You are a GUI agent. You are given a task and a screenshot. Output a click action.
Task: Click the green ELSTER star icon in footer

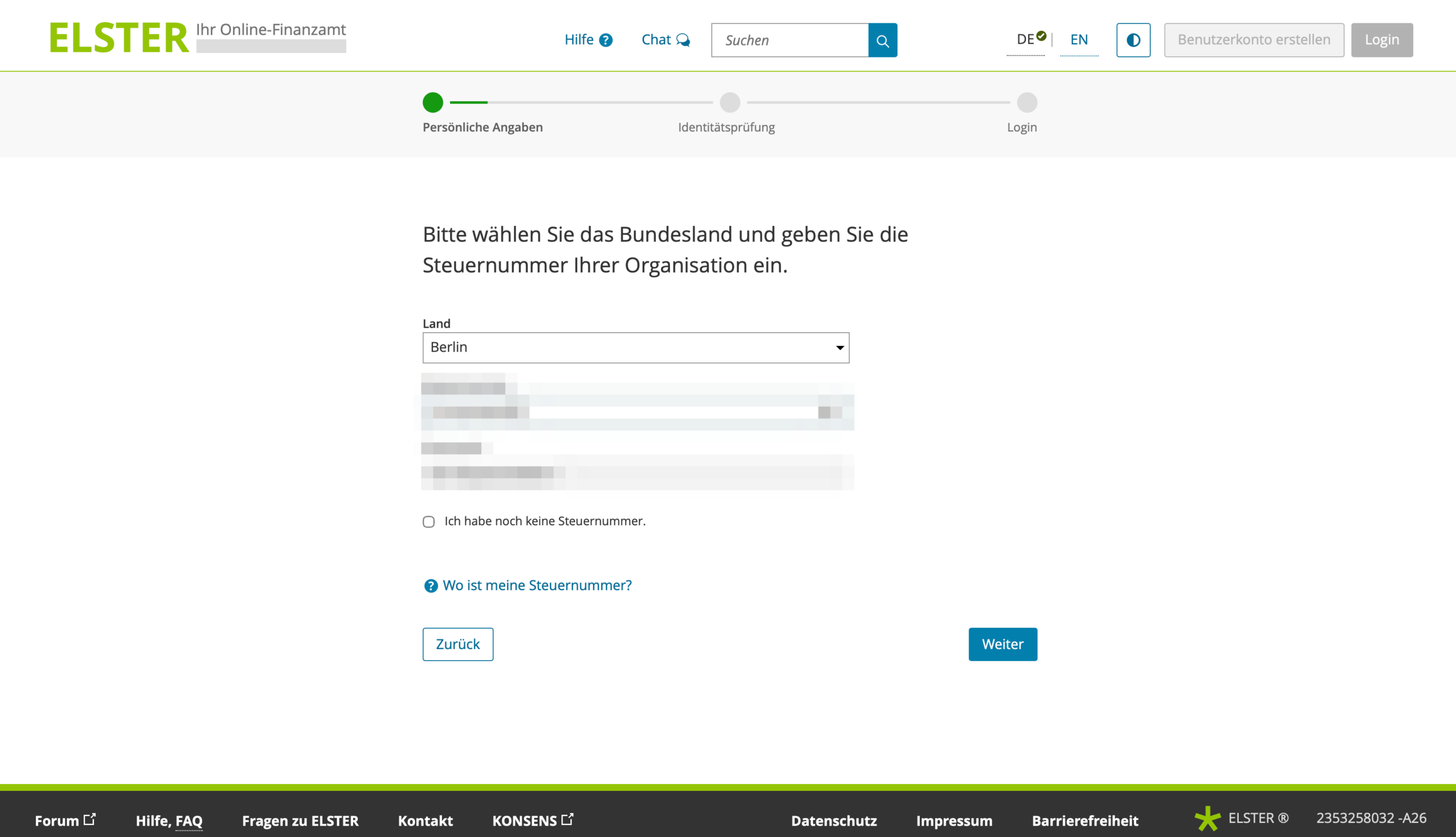[x=1207, y=818]
